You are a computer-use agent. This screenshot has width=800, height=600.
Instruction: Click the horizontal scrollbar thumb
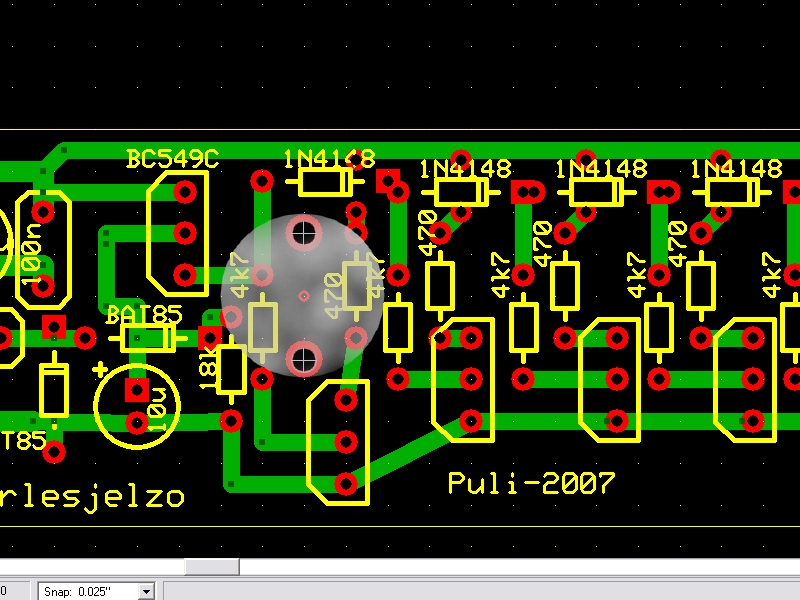click(211, 566)
